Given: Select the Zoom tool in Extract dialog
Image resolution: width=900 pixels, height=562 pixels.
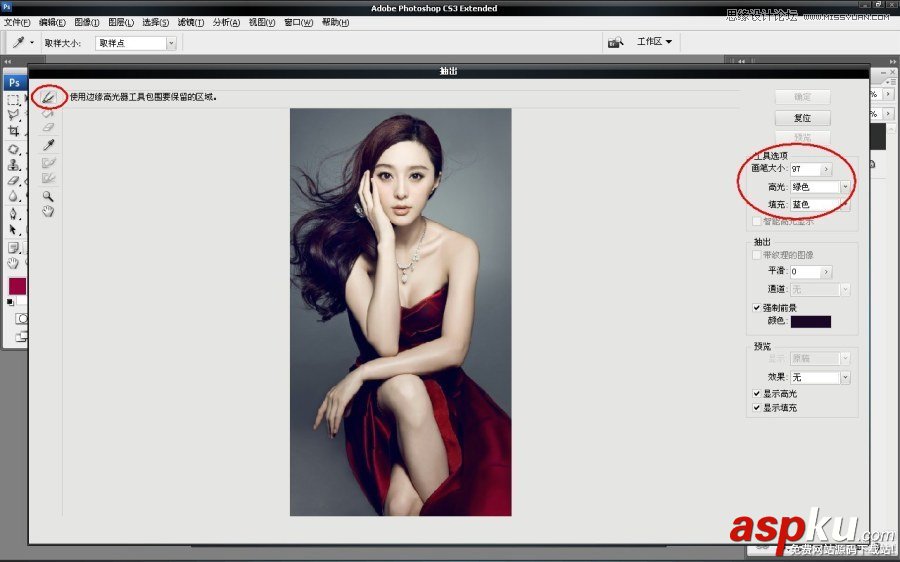Looking at the screenshot, I should point(48,196).
